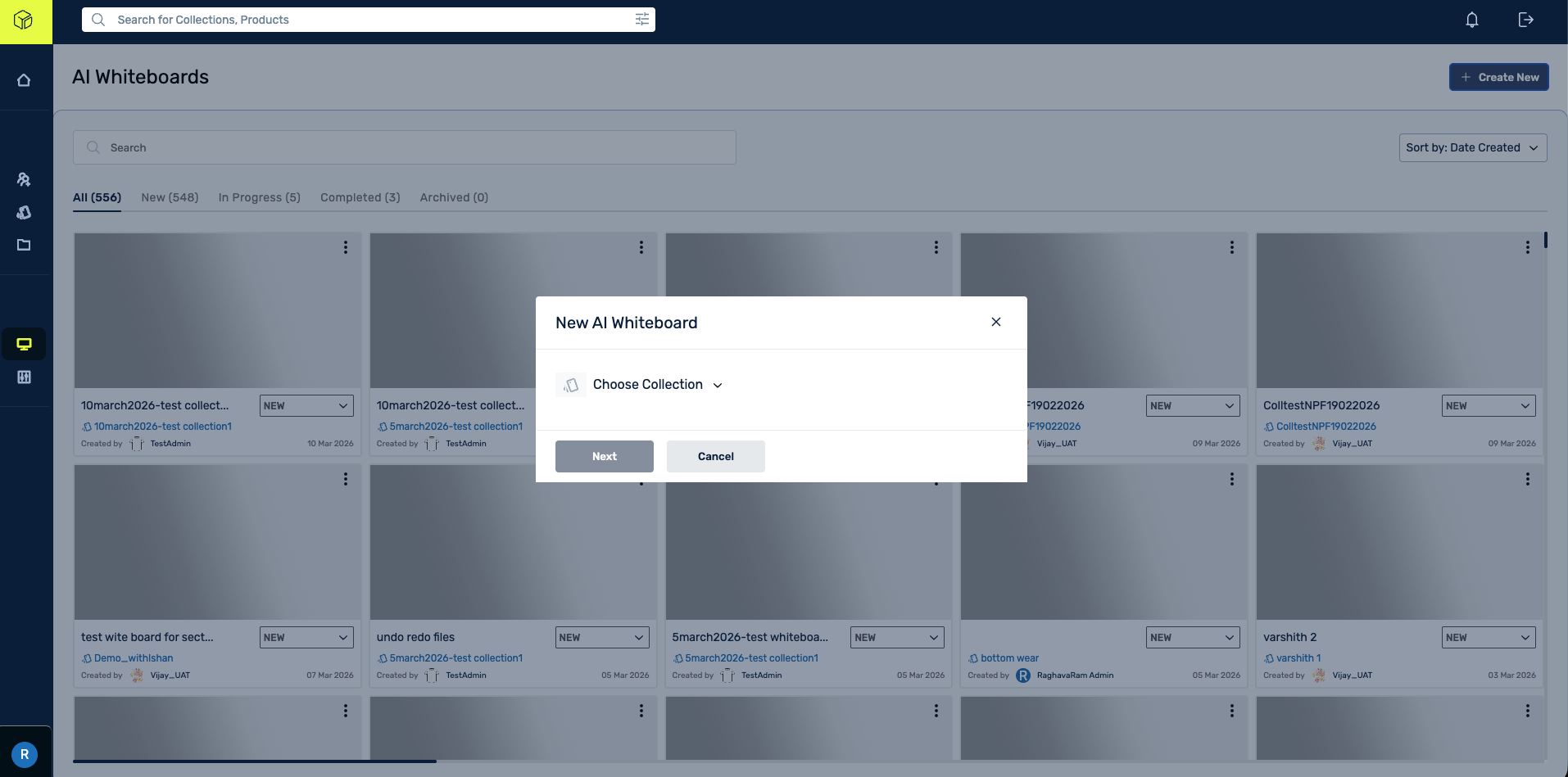The height and width of the screenshot is (777, 1568).
Task: Switch to the Completed (3) tab
Action: tap(360, 197)
